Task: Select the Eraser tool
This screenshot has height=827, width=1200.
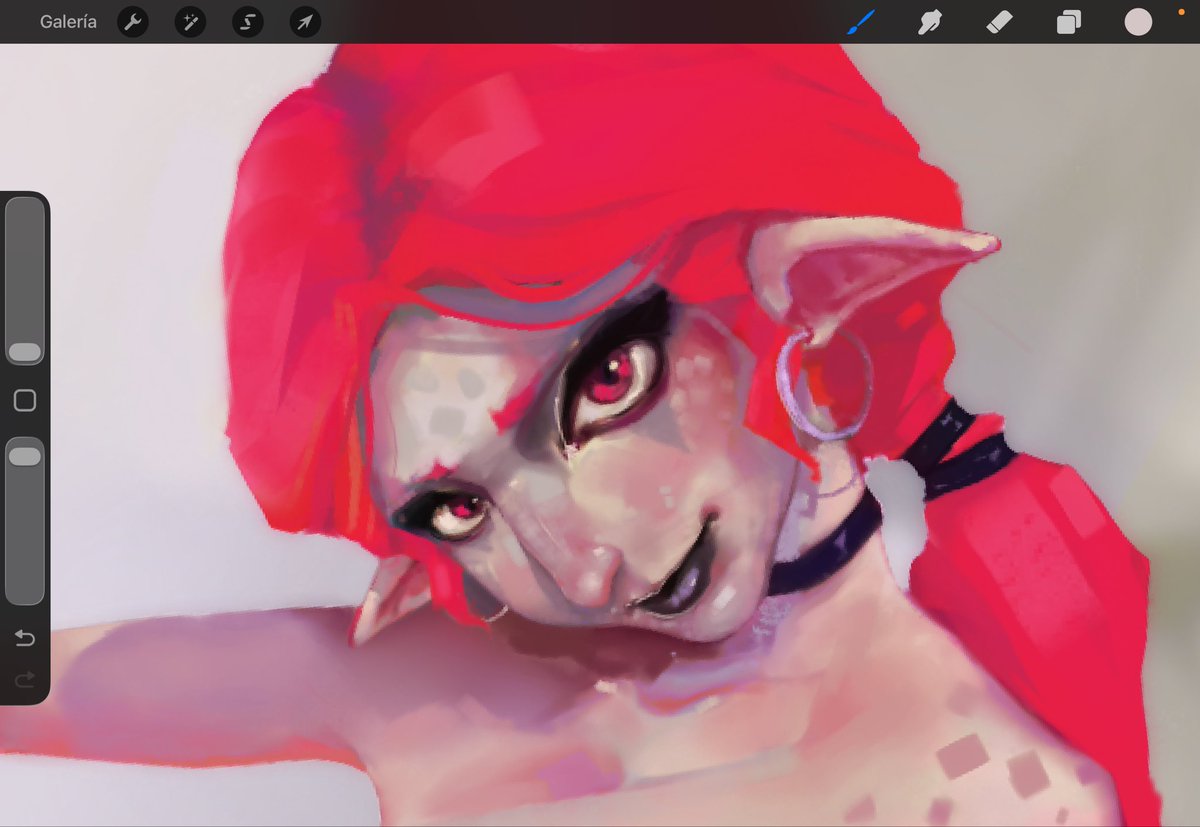Action: pyautogui.click(x=1000, y=22)
